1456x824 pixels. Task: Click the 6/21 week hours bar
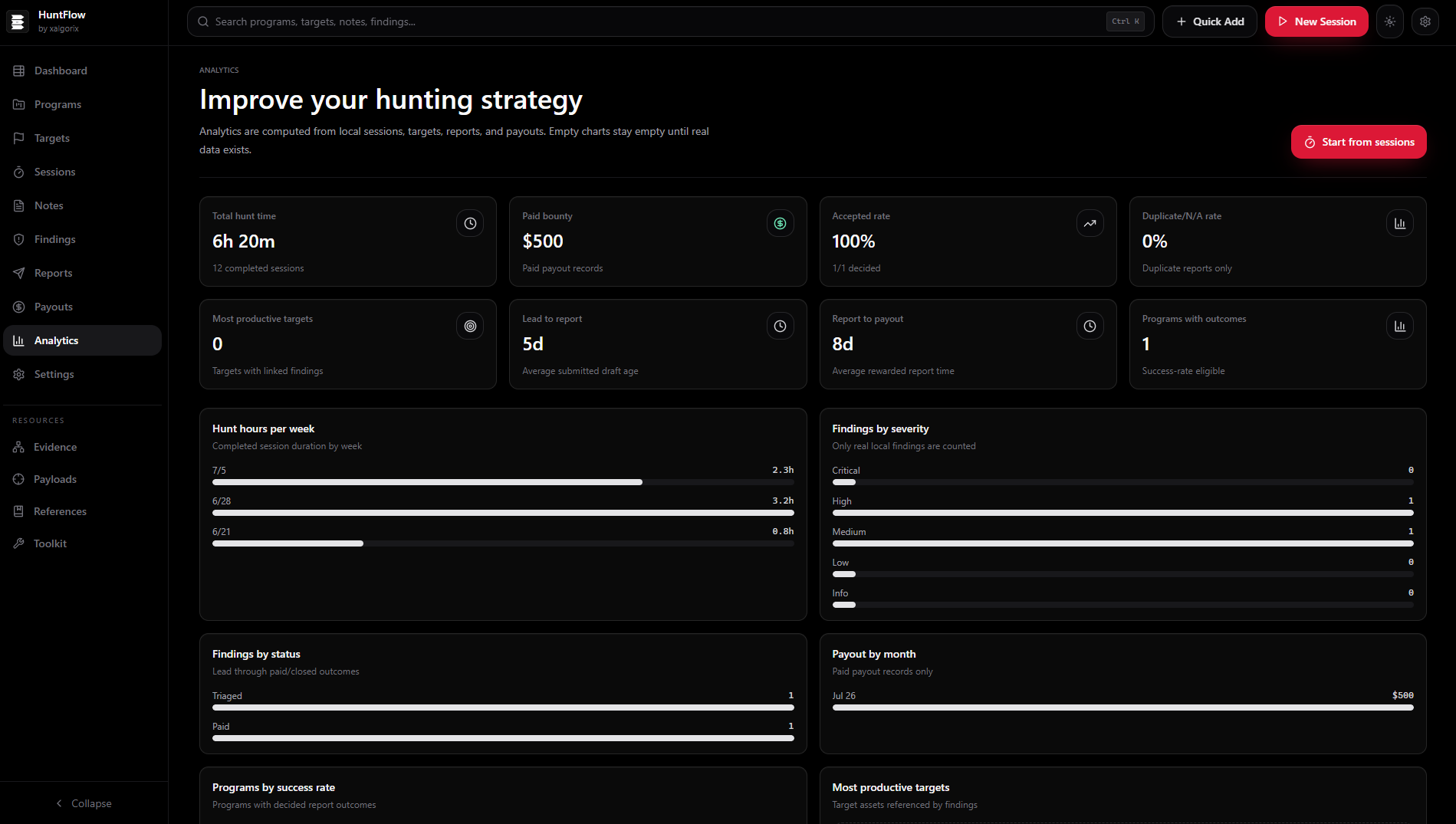tap(503, 543)
